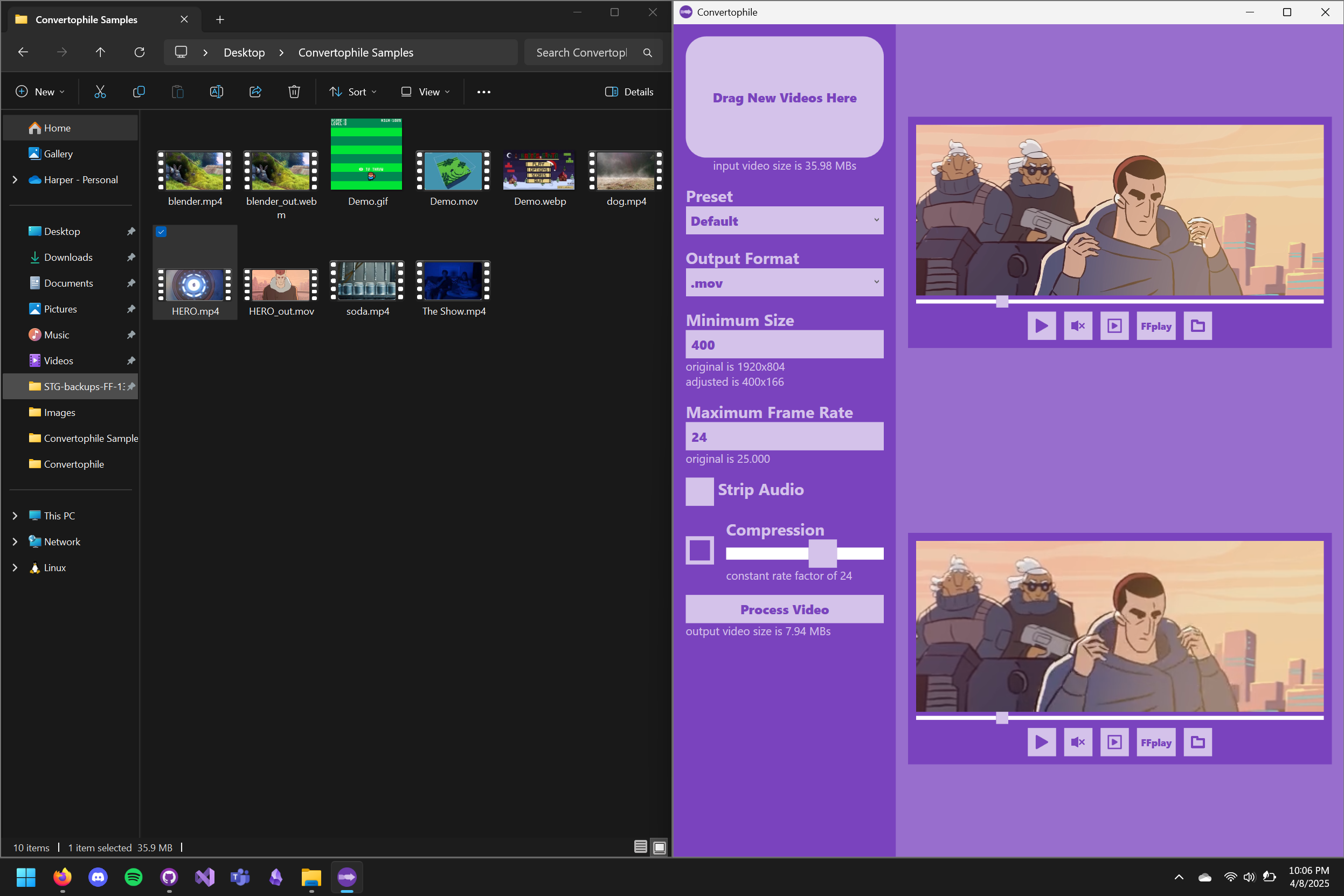Select the Demo.webp file

click(x=539, y=179)
